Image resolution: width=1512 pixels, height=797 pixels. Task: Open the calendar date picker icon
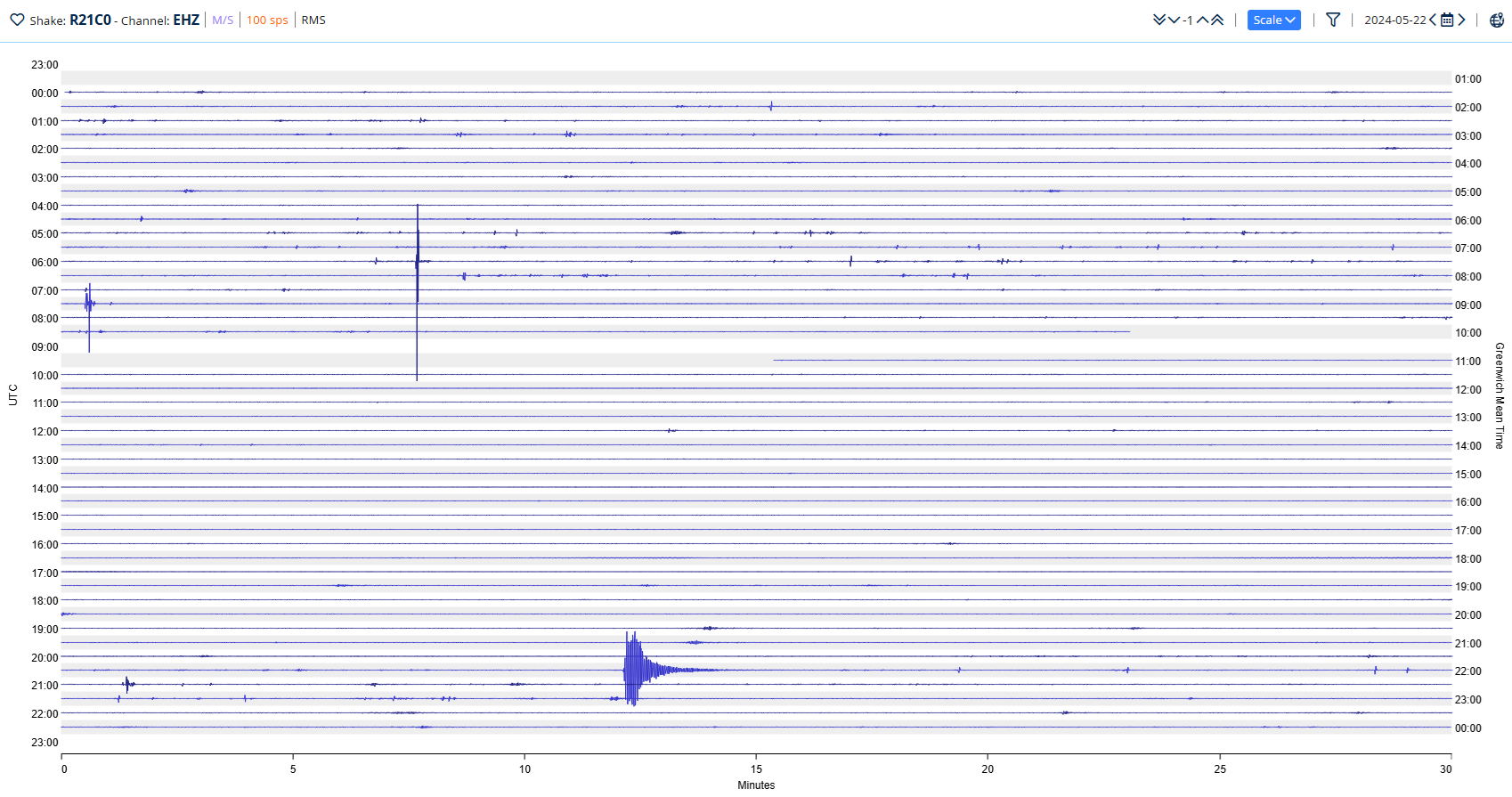pyautogui.click(x=1447, y=20)
